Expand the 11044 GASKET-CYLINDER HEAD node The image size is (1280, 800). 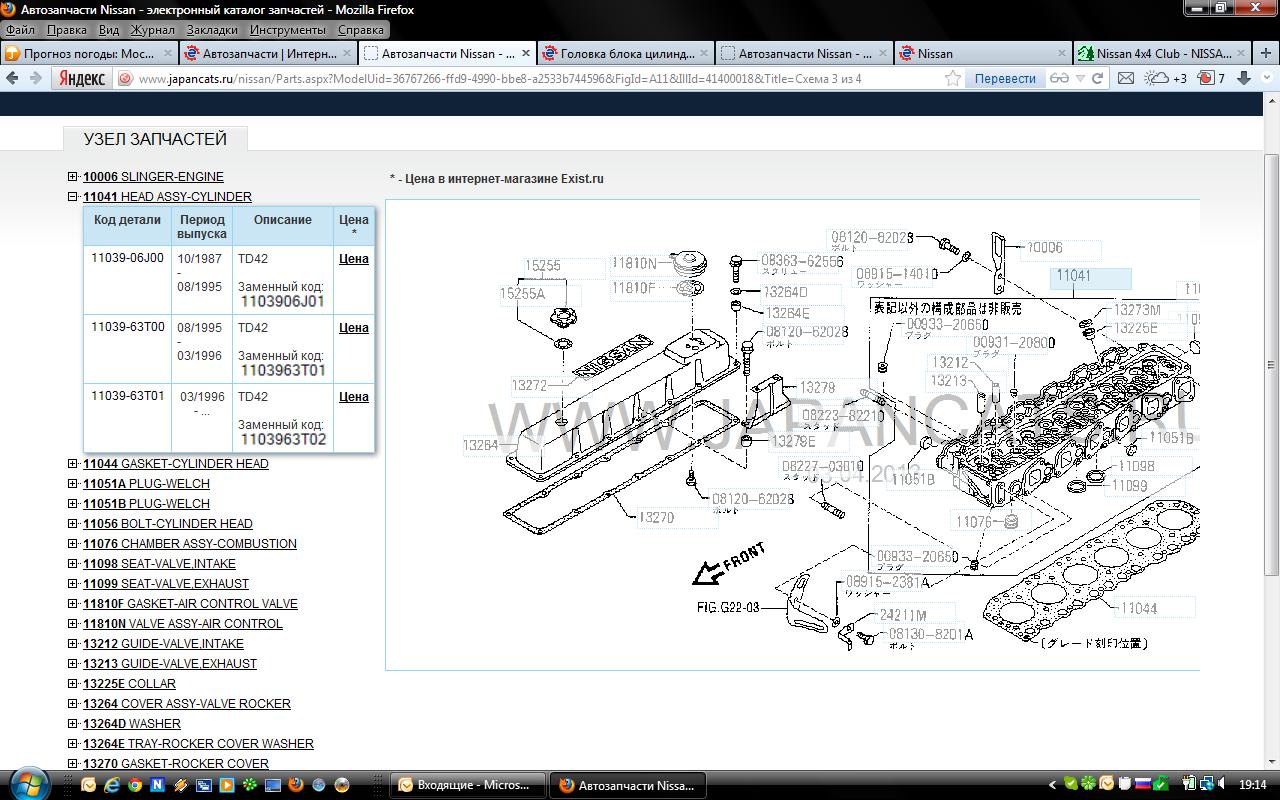click(73, 464)
